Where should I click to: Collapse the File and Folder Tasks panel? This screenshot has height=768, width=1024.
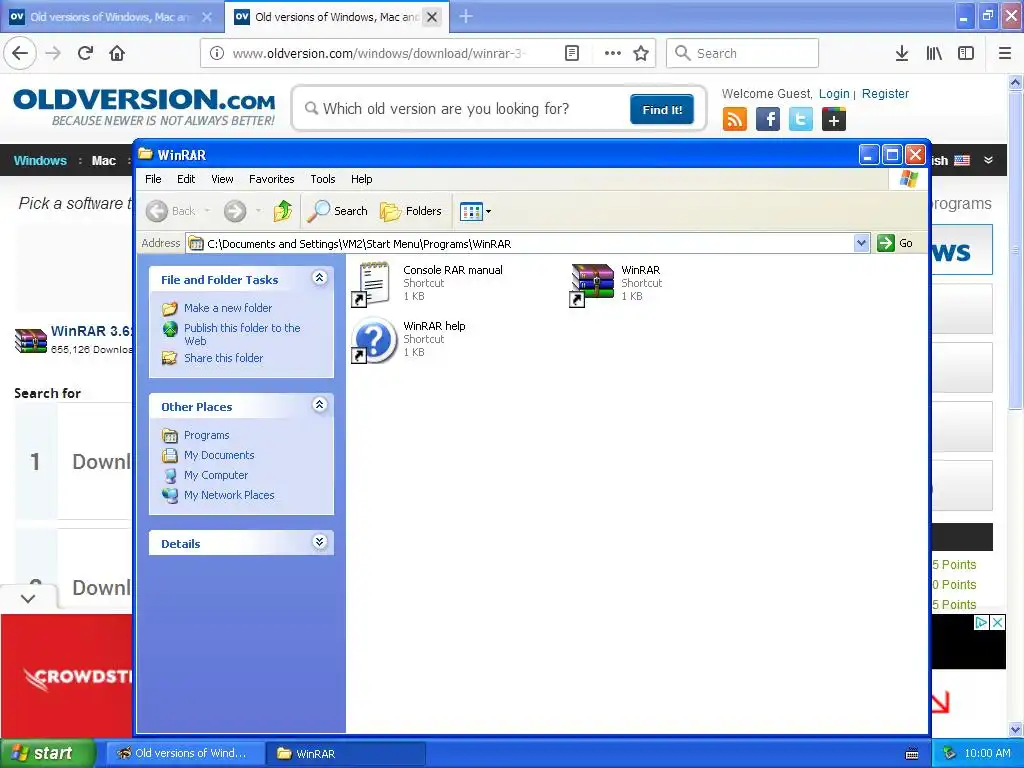point(319,278)
